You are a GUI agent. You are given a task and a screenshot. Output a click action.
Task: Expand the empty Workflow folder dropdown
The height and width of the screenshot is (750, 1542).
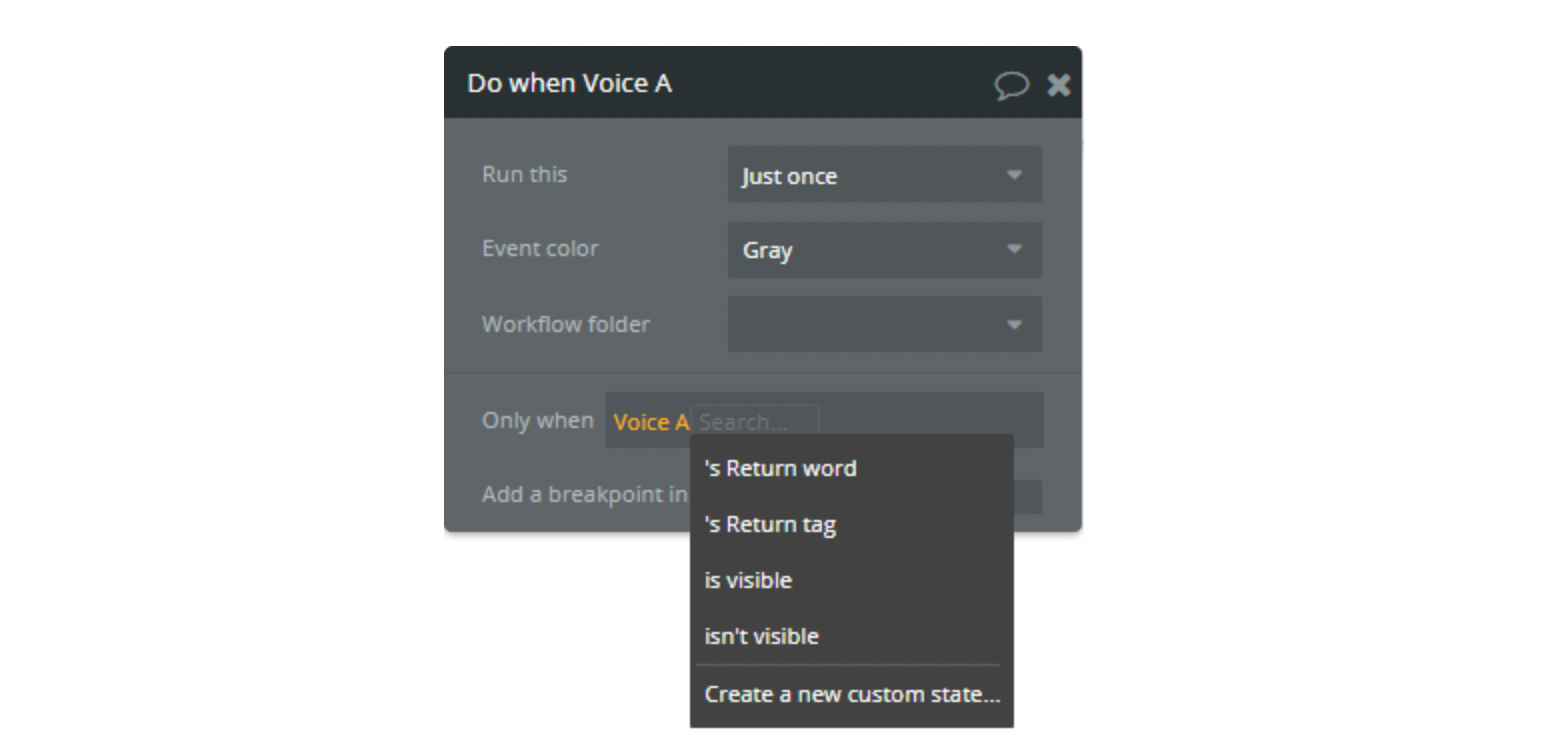point(884,324)
